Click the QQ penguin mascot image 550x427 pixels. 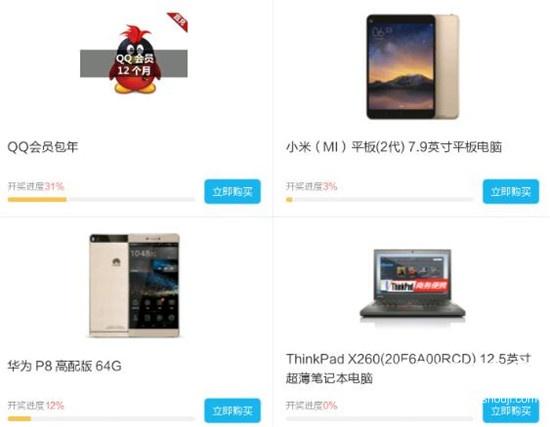135,59
